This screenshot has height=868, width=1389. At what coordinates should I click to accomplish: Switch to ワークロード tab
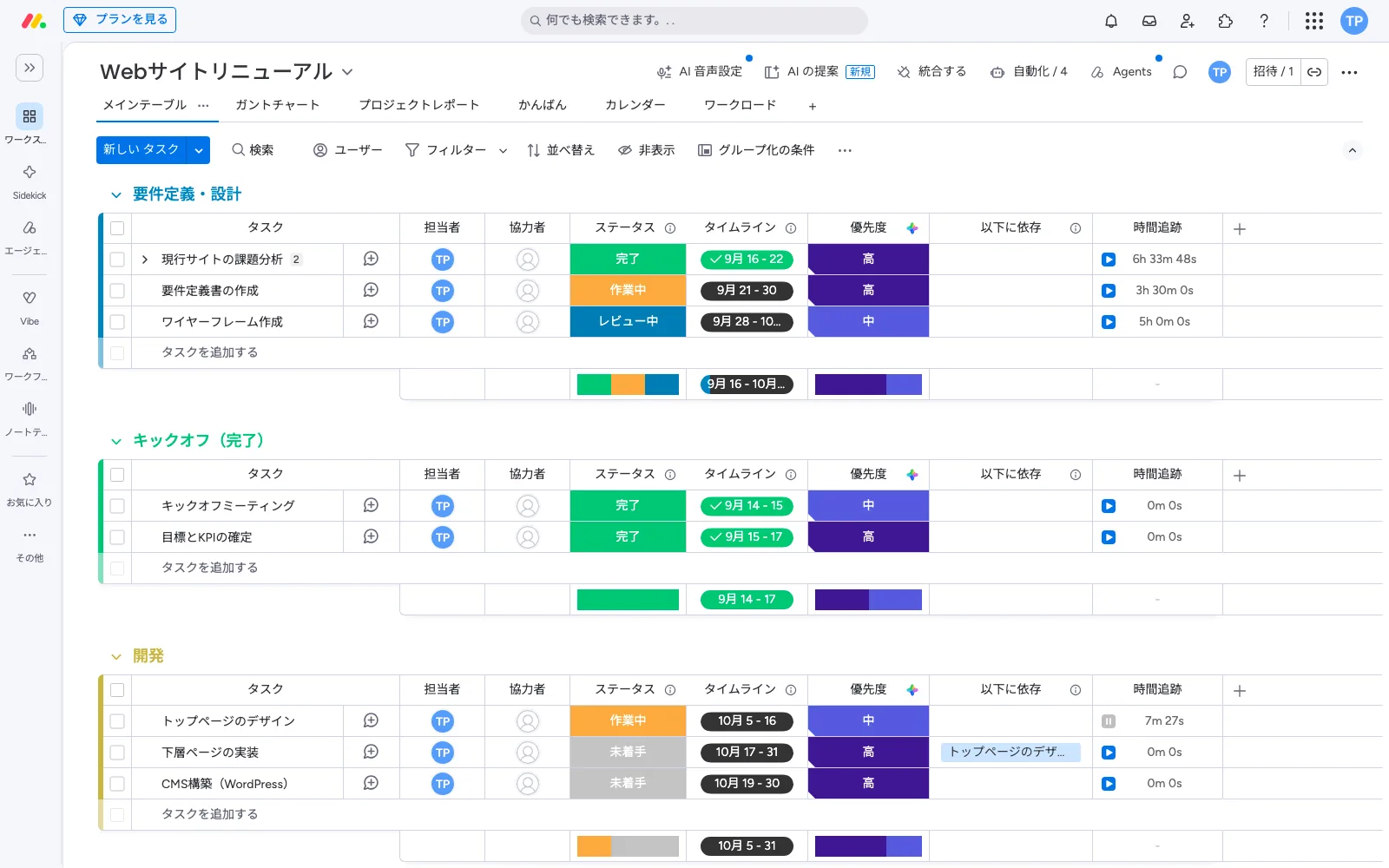[740, 105]
